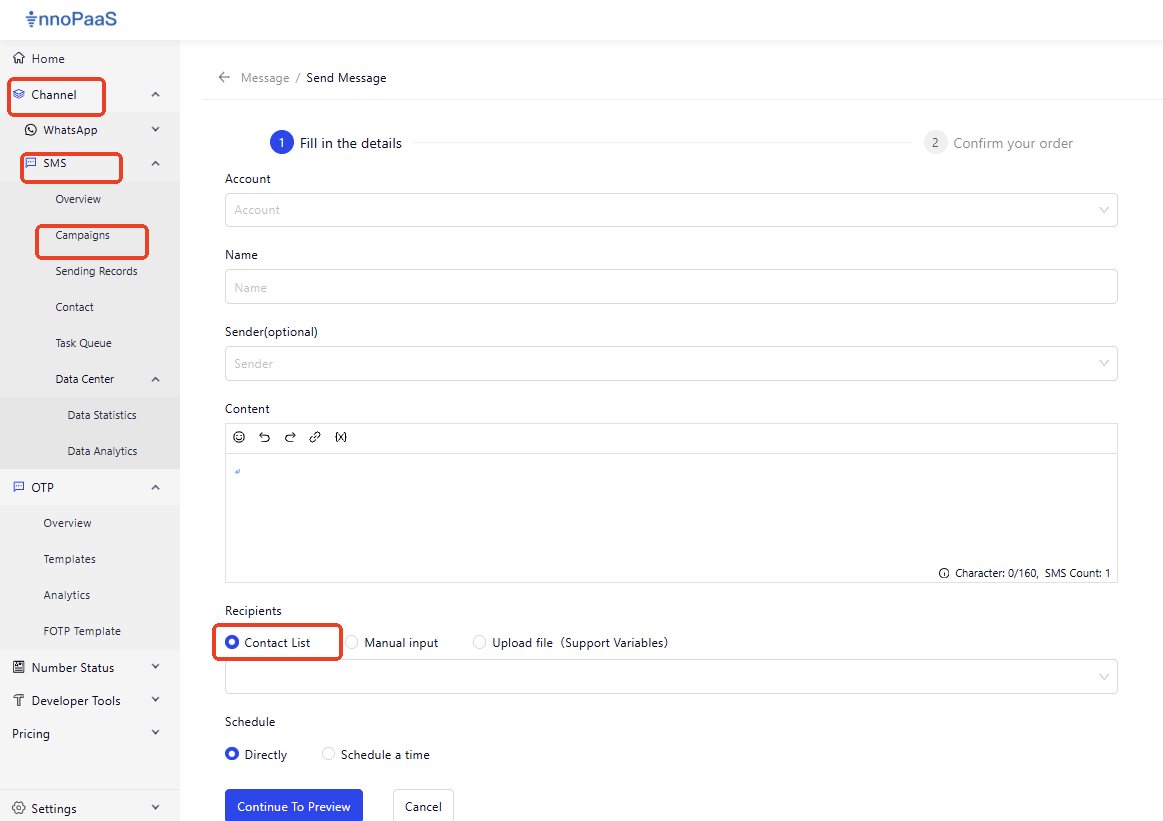Open the Sender dropdown
Image resolution: width=1163 pixels, height=821 pixels.
[x=670, y=364]
